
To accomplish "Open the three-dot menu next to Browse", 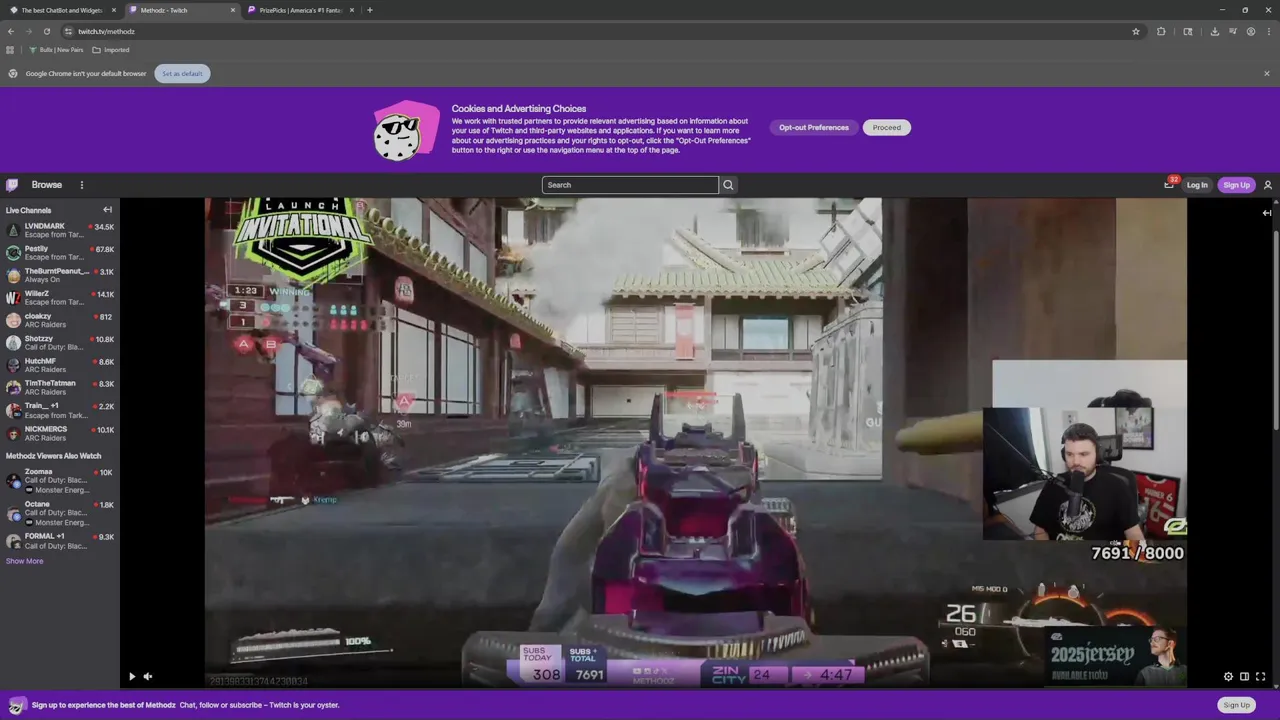I will point(82,185).
